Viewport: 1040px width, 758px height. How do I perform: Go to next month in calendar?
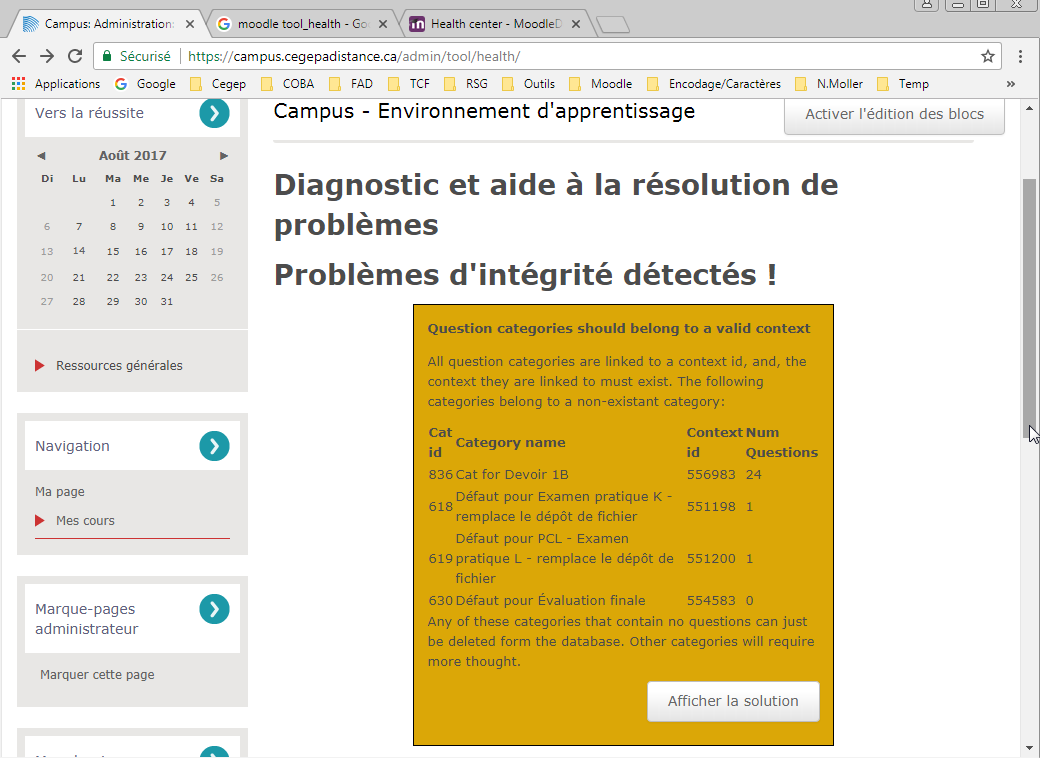click(x=224, y=156)
